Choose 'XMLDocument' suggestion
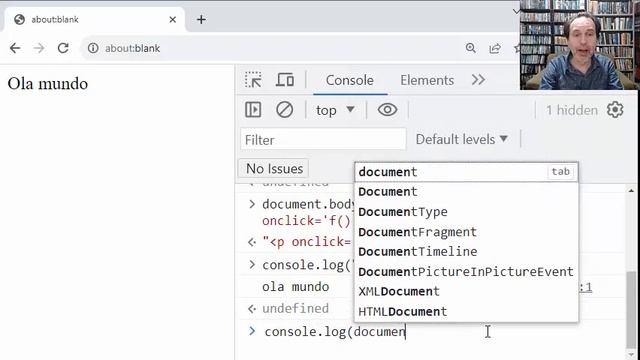 467,291
